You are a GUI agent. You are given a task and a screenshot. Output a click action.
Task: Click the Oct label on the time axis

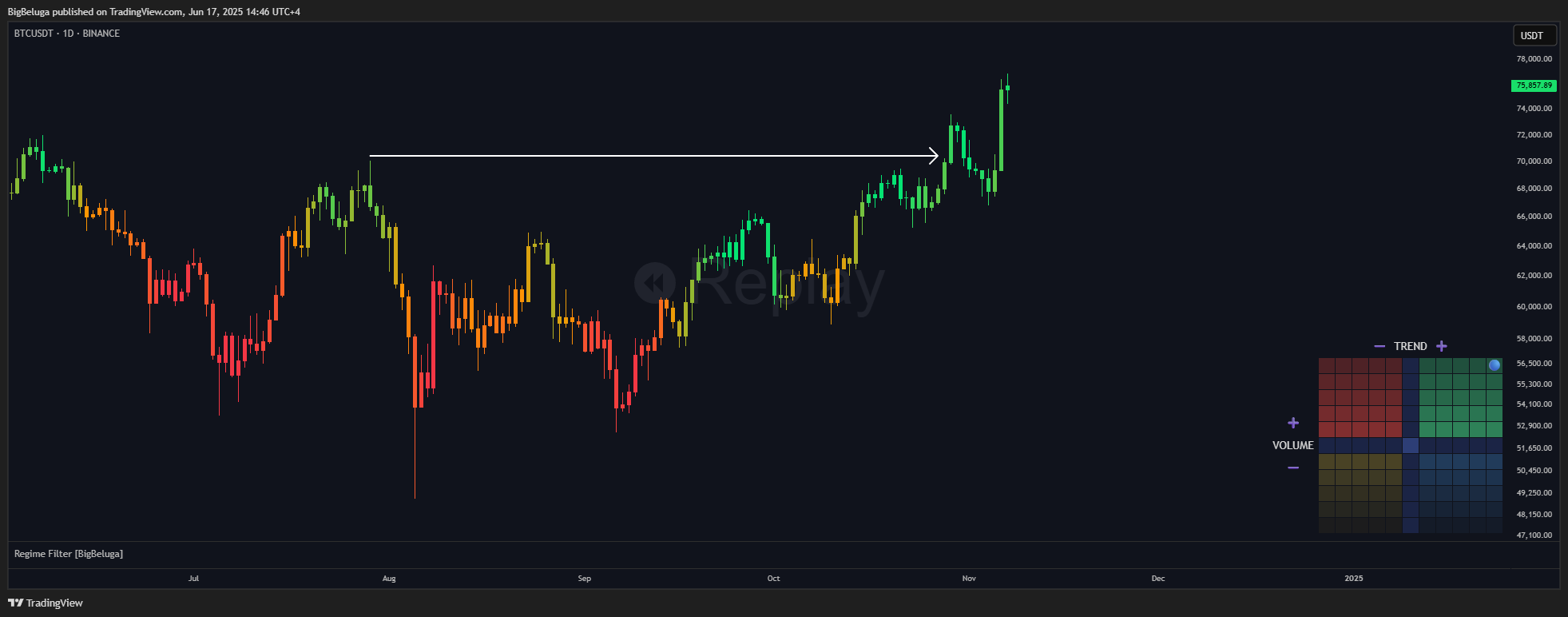tap(773, 578)
